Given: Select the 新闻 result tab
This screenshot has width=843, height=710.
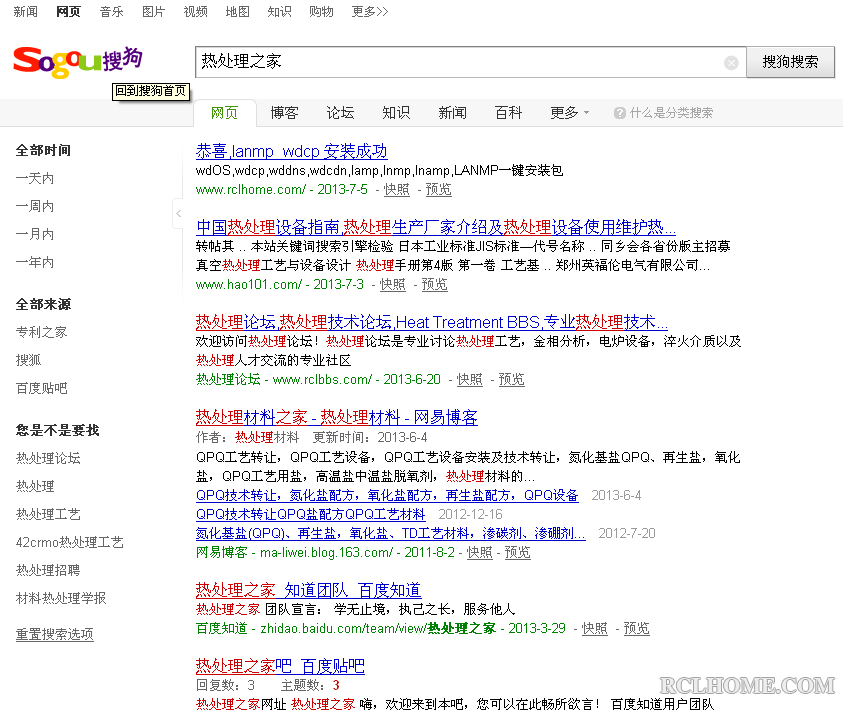Looking at the screenshot, I should coord(452,113).
